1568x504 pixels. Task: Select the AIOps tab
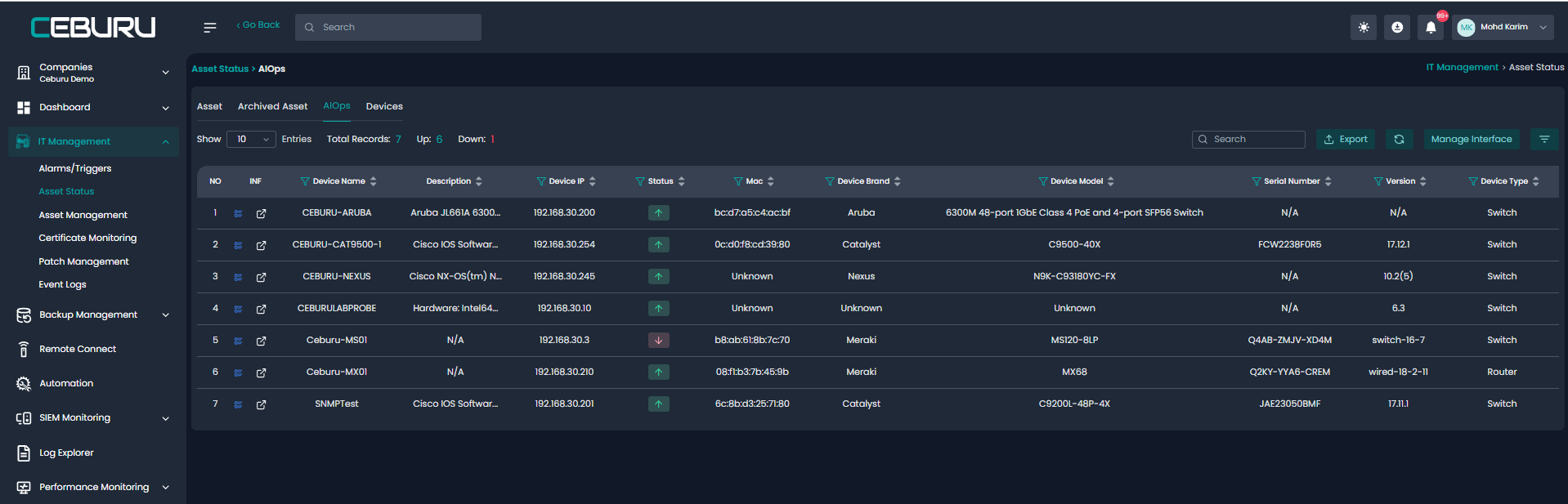[337, 106]
